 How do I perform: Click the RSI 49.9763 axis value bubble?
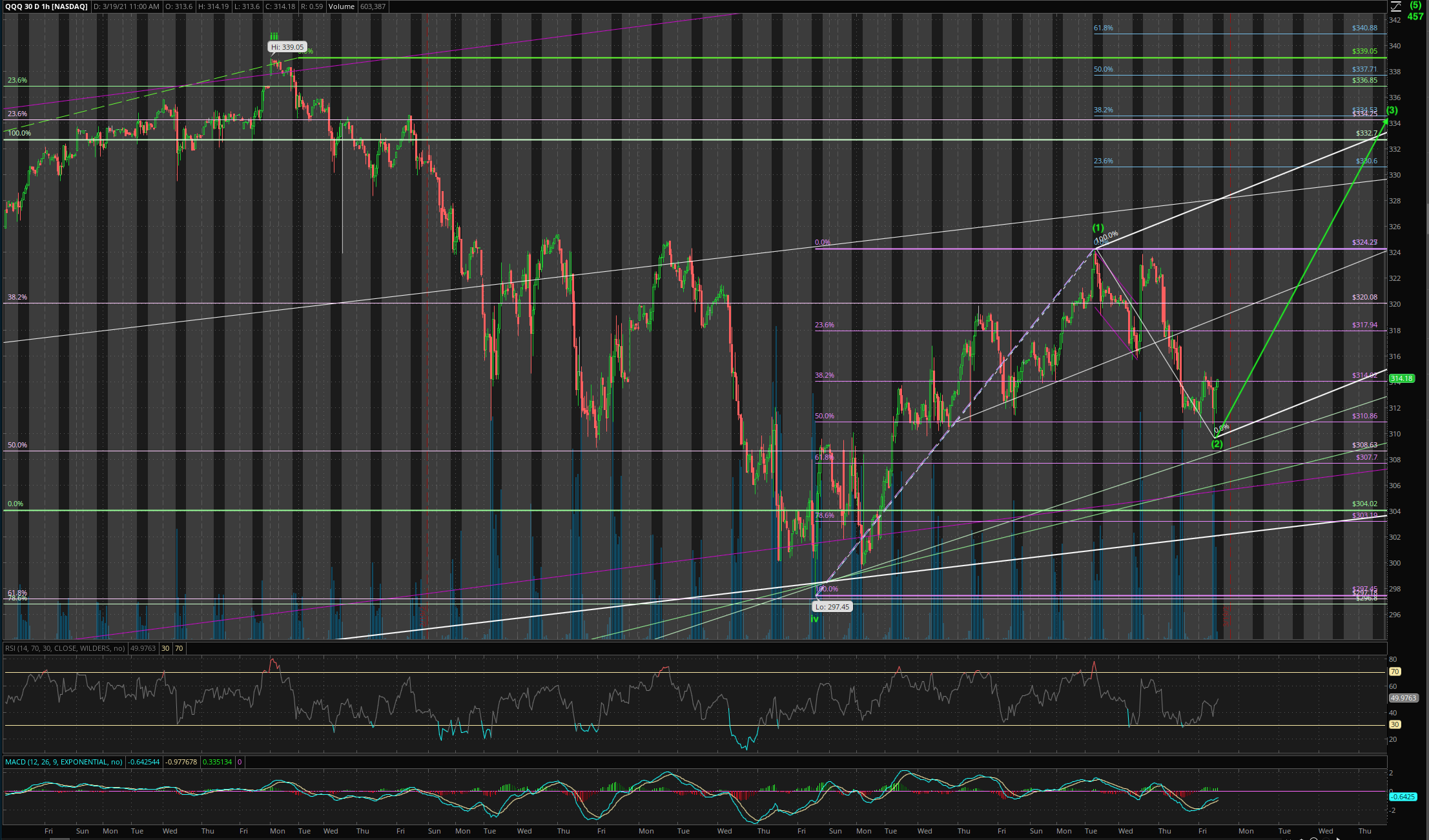1403,698
